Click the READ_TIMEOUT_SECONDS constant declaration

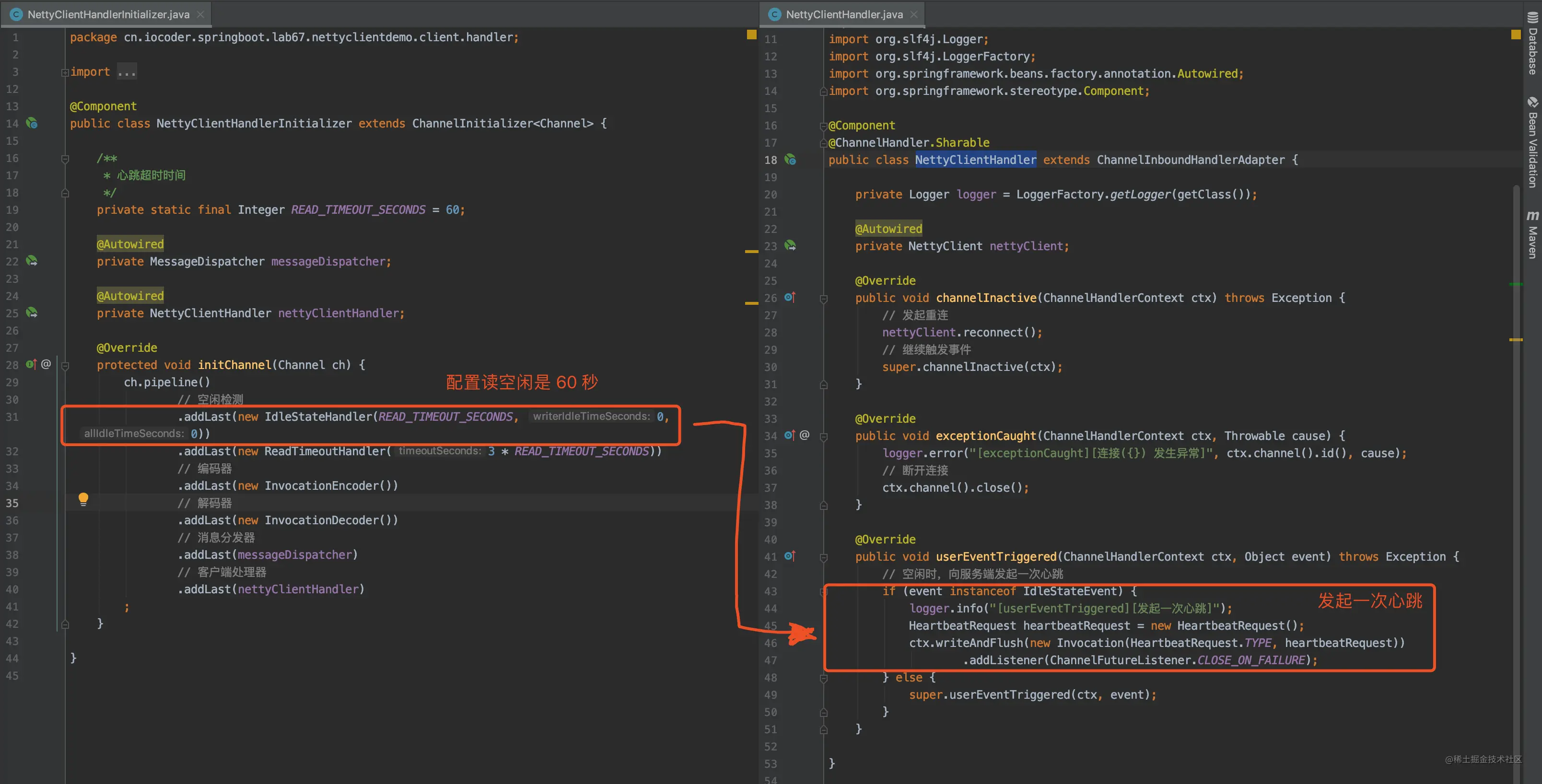click(358, 210)
